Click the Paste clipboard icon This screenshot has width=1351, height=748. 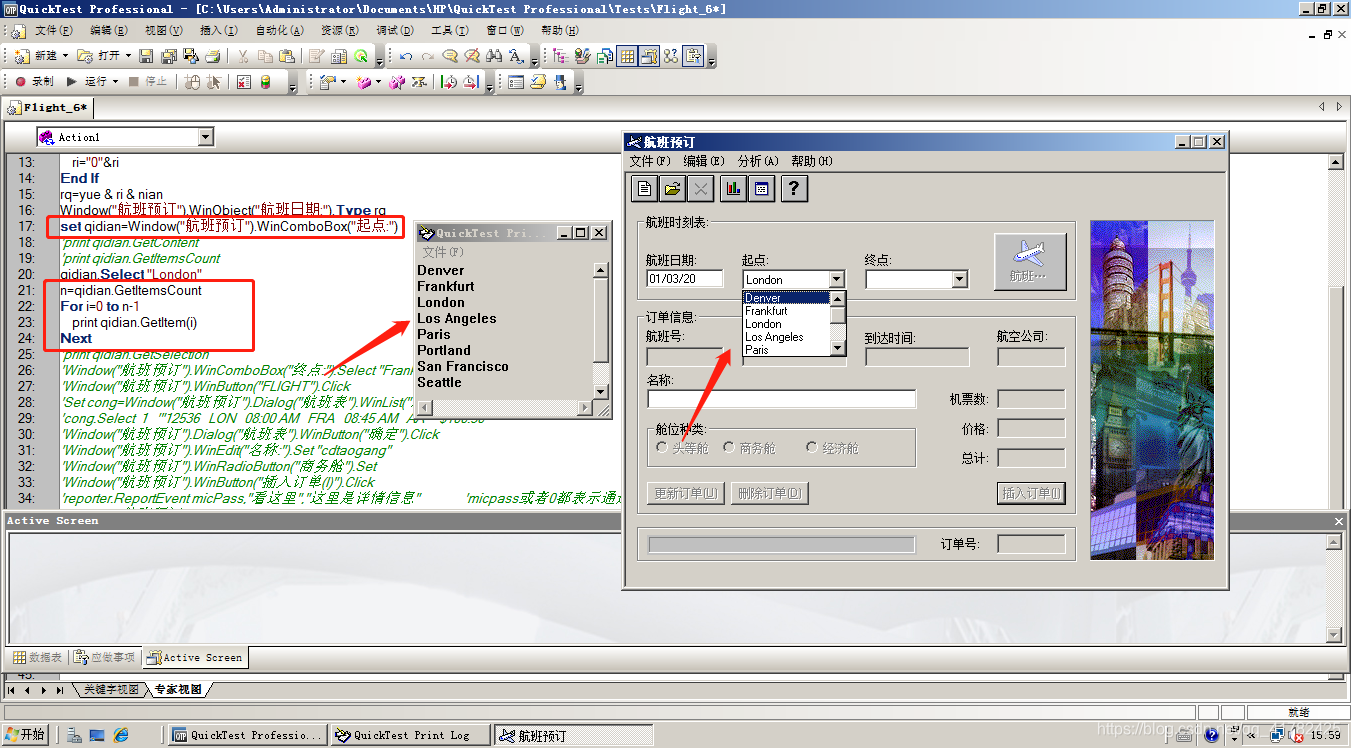pyautogui.click(x=287, y=56)
